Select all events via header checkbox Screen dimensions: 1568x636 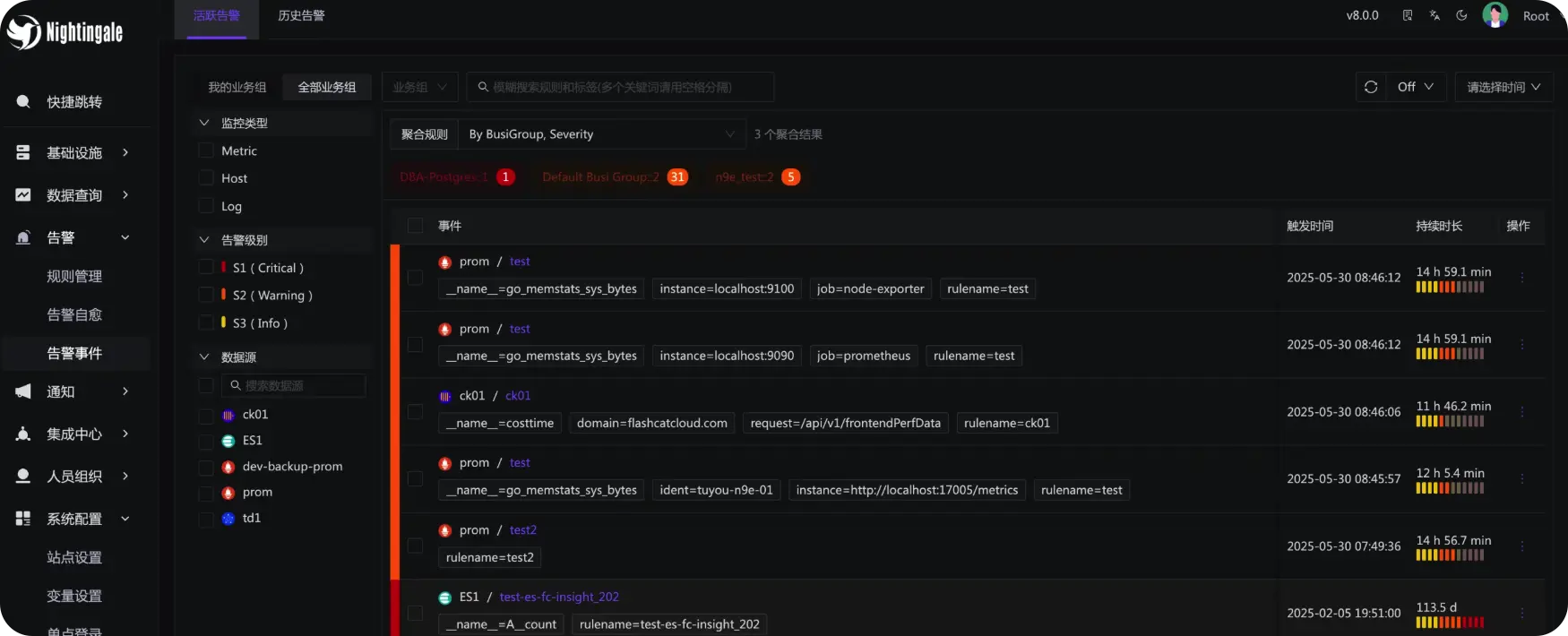[415, 226]
